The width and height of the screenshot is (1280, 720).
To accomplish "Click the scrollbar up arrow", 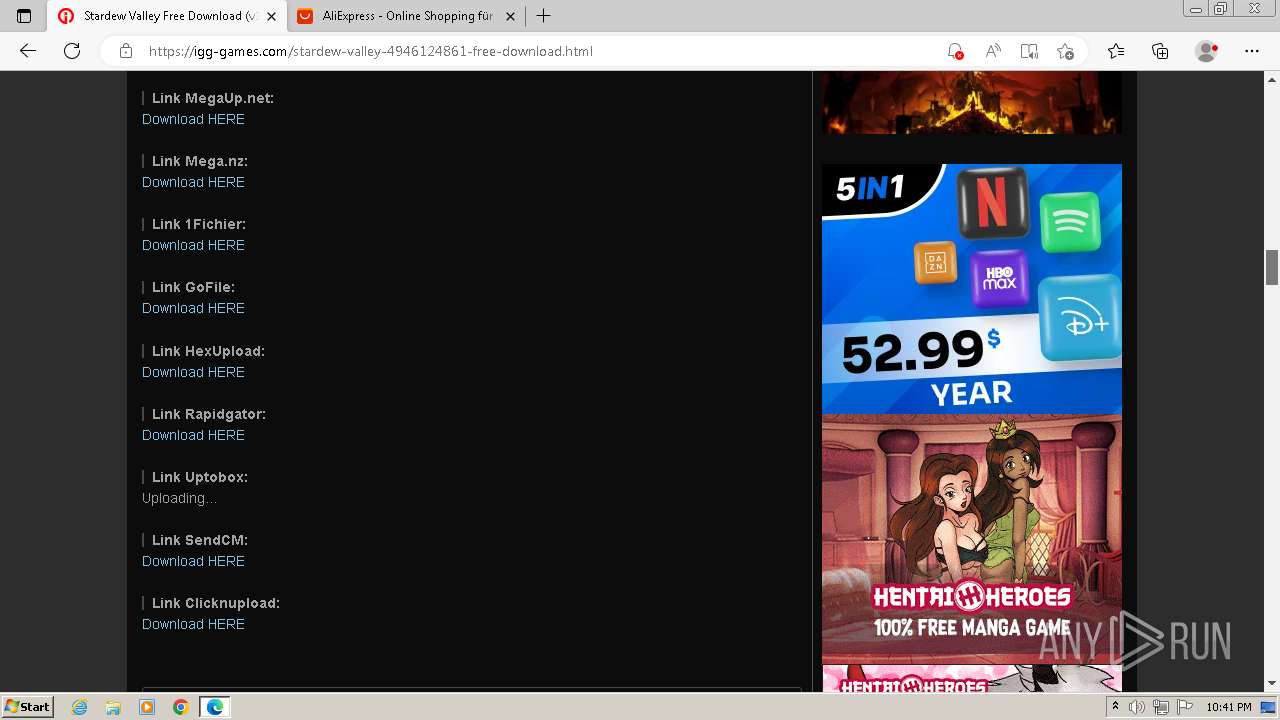I will (x=1272, y=78).
